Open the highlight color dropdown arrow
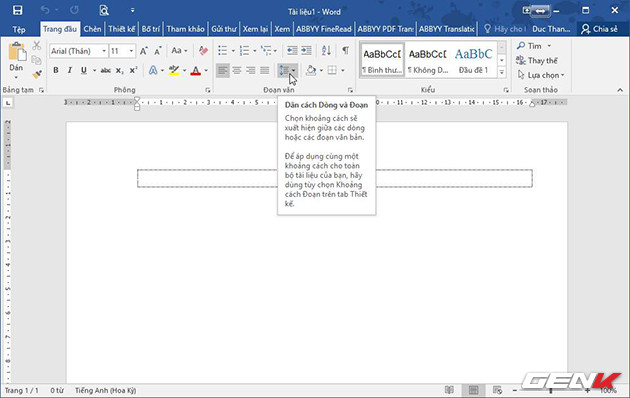Image resolution: width=630 pixels, height=398 pixels. coord(184,71)
